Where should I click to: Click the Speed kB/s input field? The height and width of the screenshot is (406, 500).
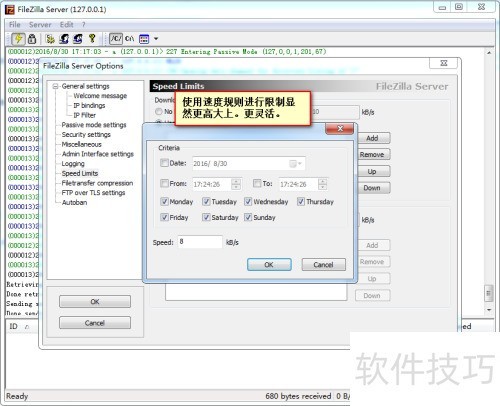pyautogui.click(x=200, y=242)
